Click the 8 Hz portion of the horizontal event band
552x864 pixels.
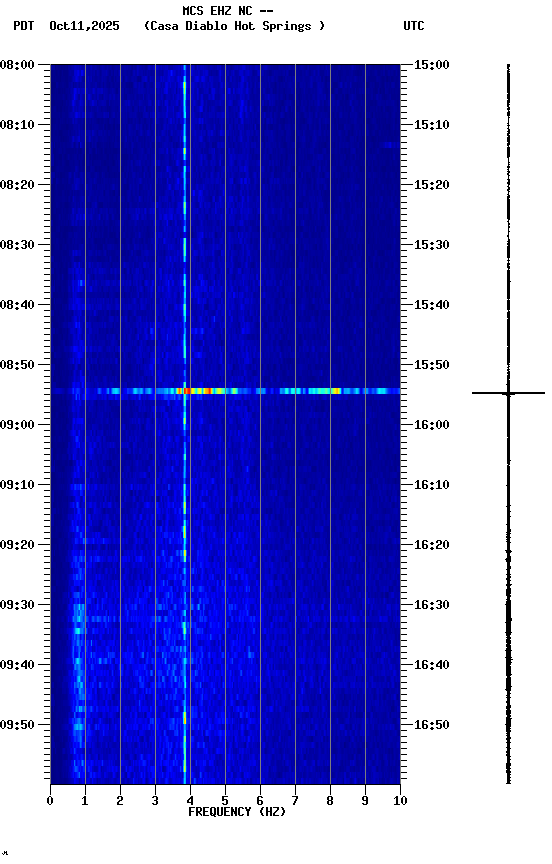click(x=330, y=391)
